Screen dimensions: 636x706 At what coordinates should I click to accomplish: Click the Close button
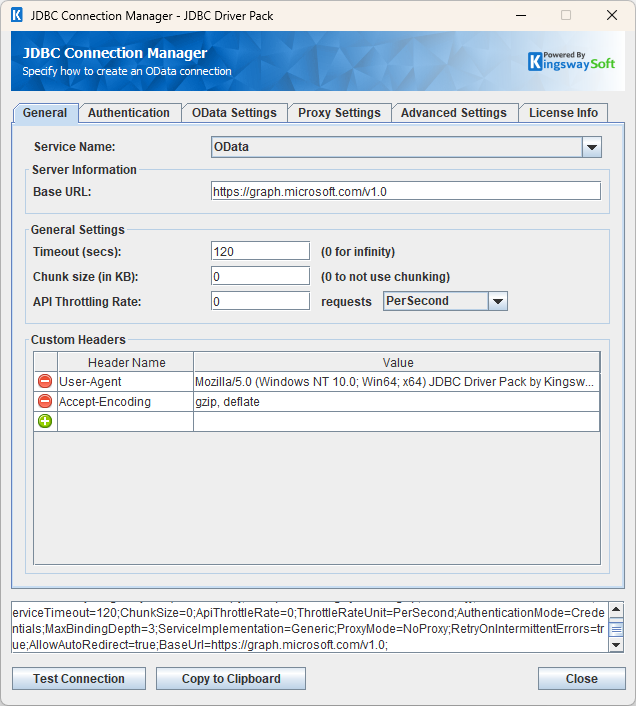coord(582,679)
